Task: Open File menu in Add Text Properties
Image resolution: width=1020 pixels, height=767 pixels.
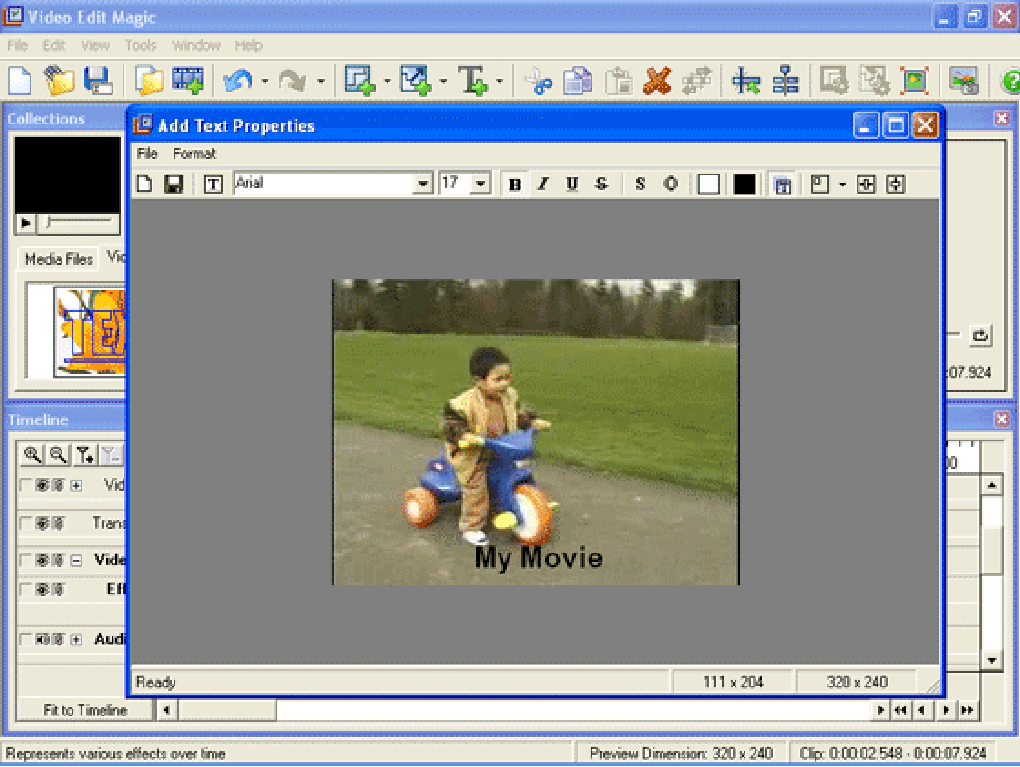Action: point(147,154)
